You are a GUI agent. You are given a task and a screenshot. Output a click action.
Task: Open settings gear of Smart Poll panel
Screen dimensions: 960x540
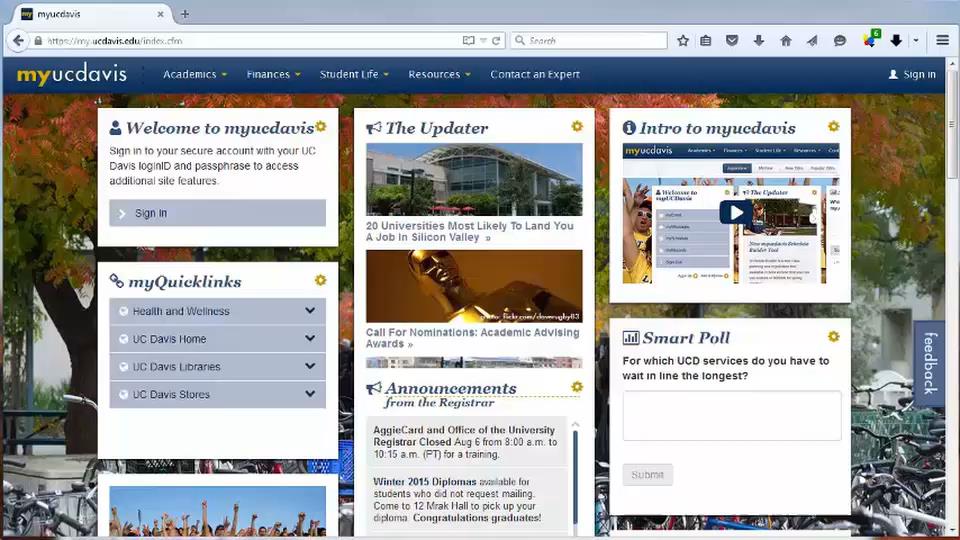click(x=833, y=337)
